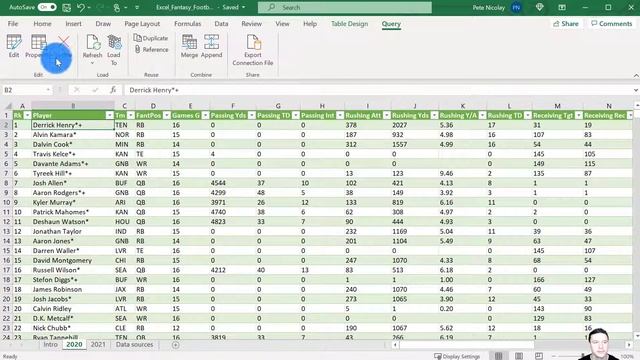Click the Duplicate query button
640x360 pixels.
point(151,38)
